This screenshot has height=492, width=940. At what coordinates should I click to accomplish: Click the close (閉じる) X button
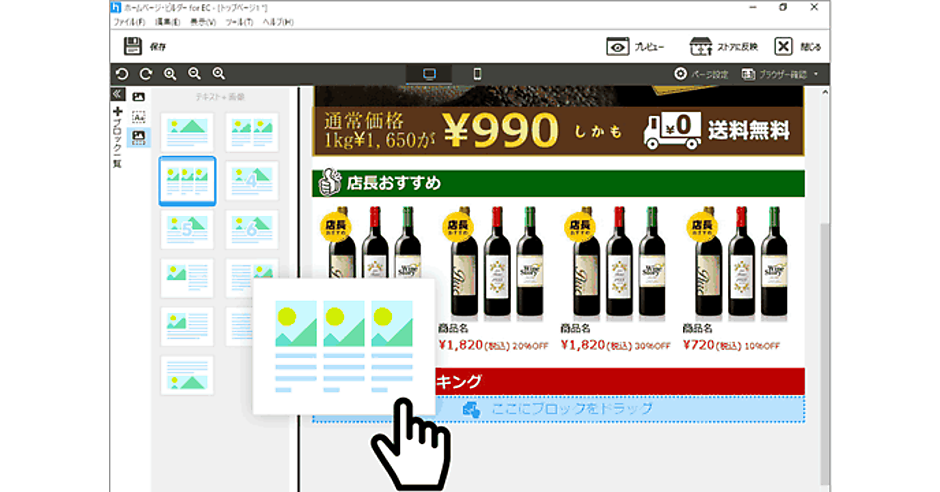[783, 46]
